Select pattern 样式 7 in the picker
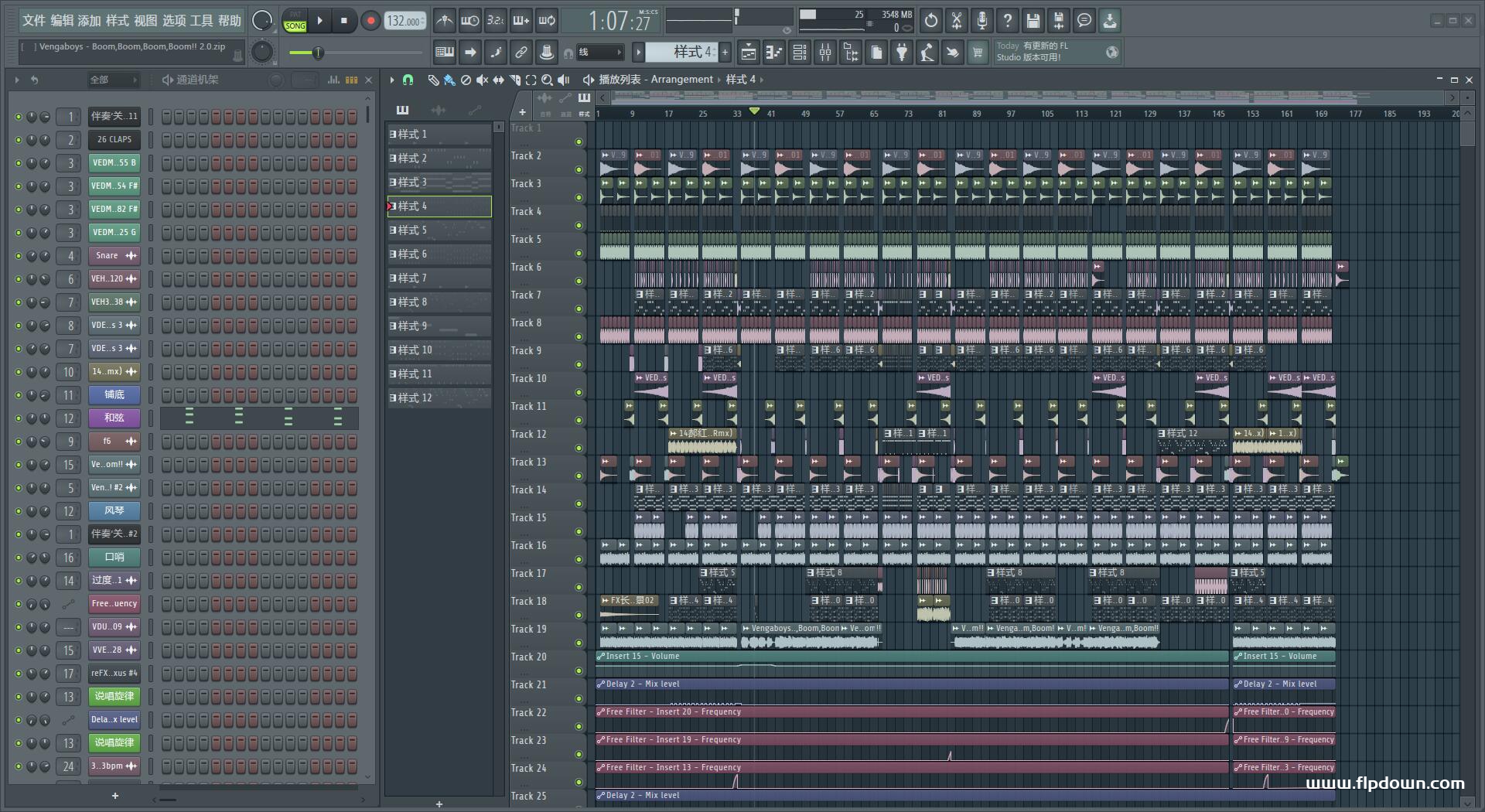The width and height of the screenshot is (1485, 812). click(x=439, y=278)
